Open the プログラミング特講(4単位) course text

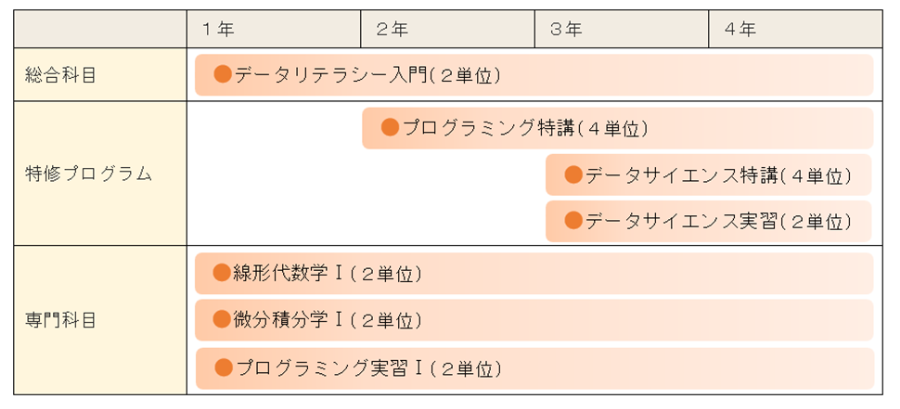tap(526, 128)
